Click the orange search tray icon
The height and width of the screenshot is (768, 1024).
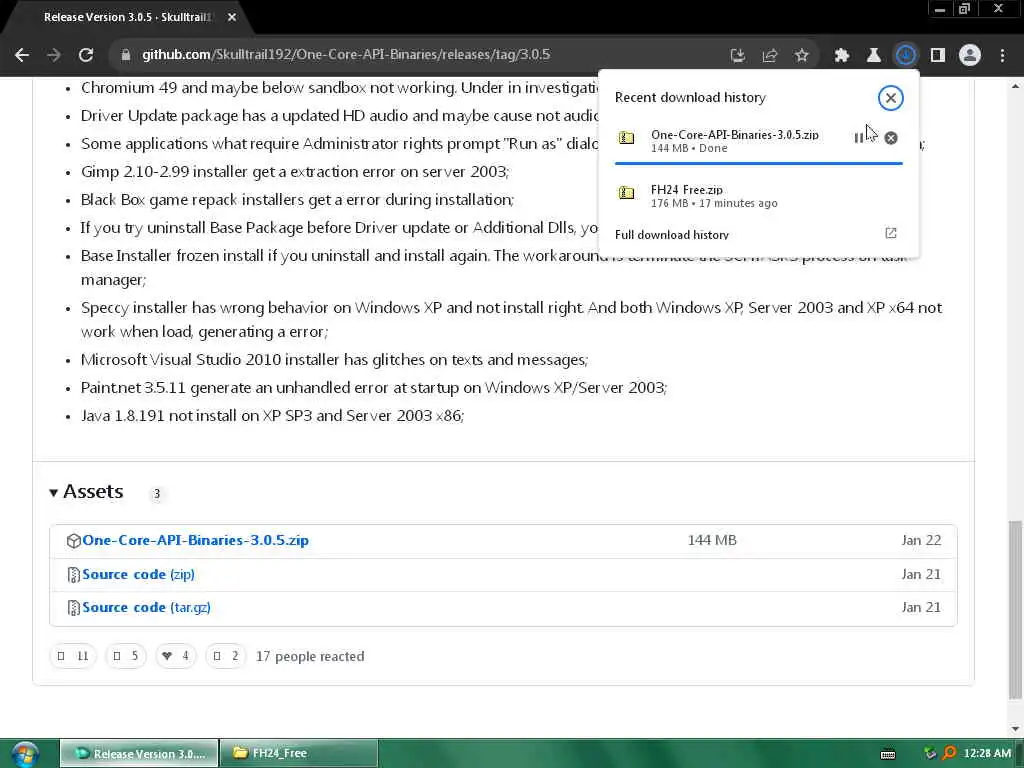coord(949,754)
